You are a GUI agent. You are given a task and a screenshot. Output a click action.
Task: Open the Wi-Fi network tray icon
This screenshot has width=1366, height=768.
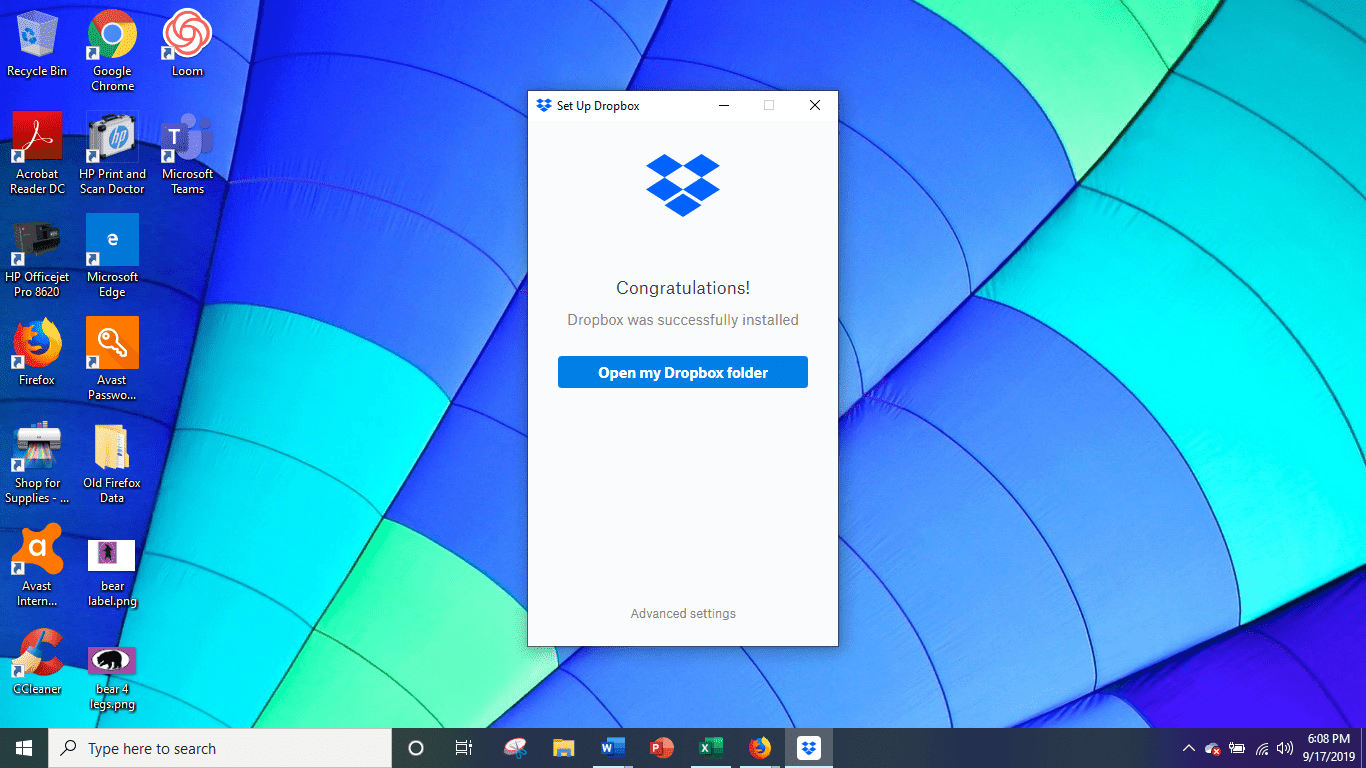point(1262,748)
